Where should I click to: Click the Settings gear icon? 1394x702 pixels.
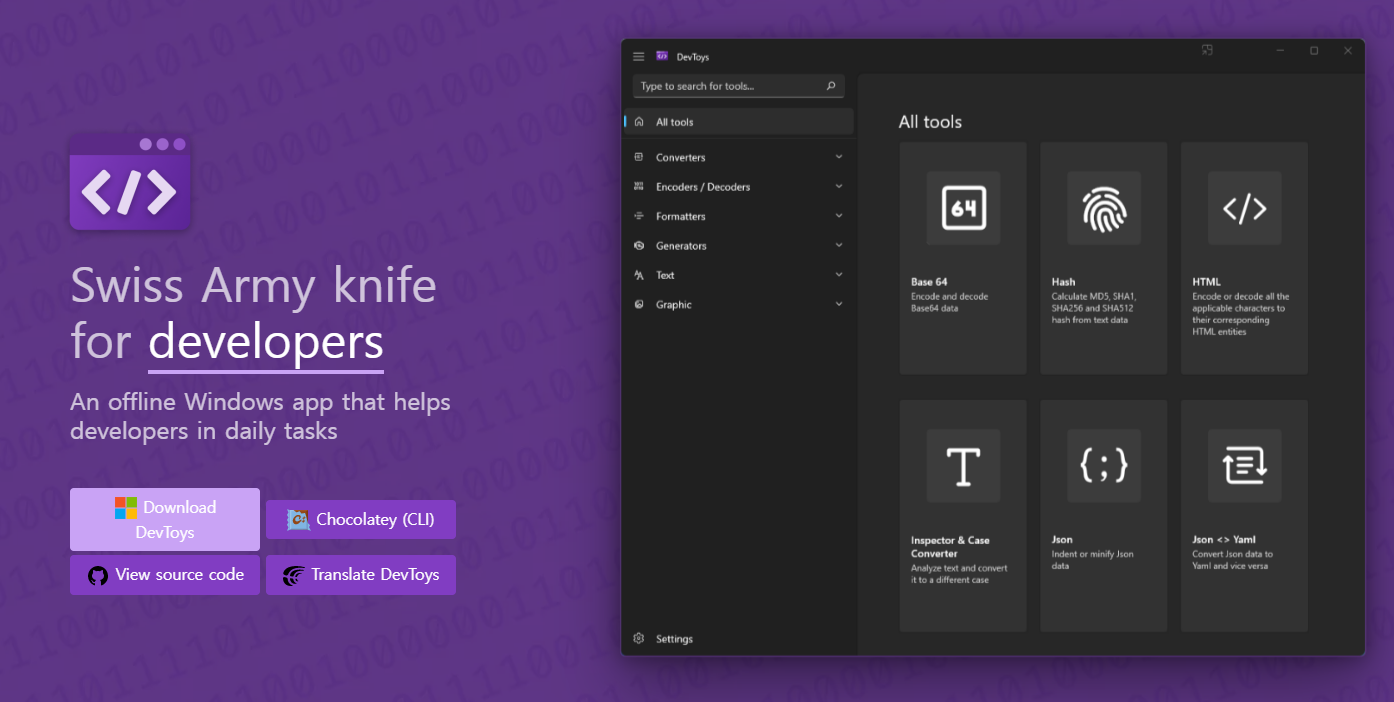[x=639, y=638]
